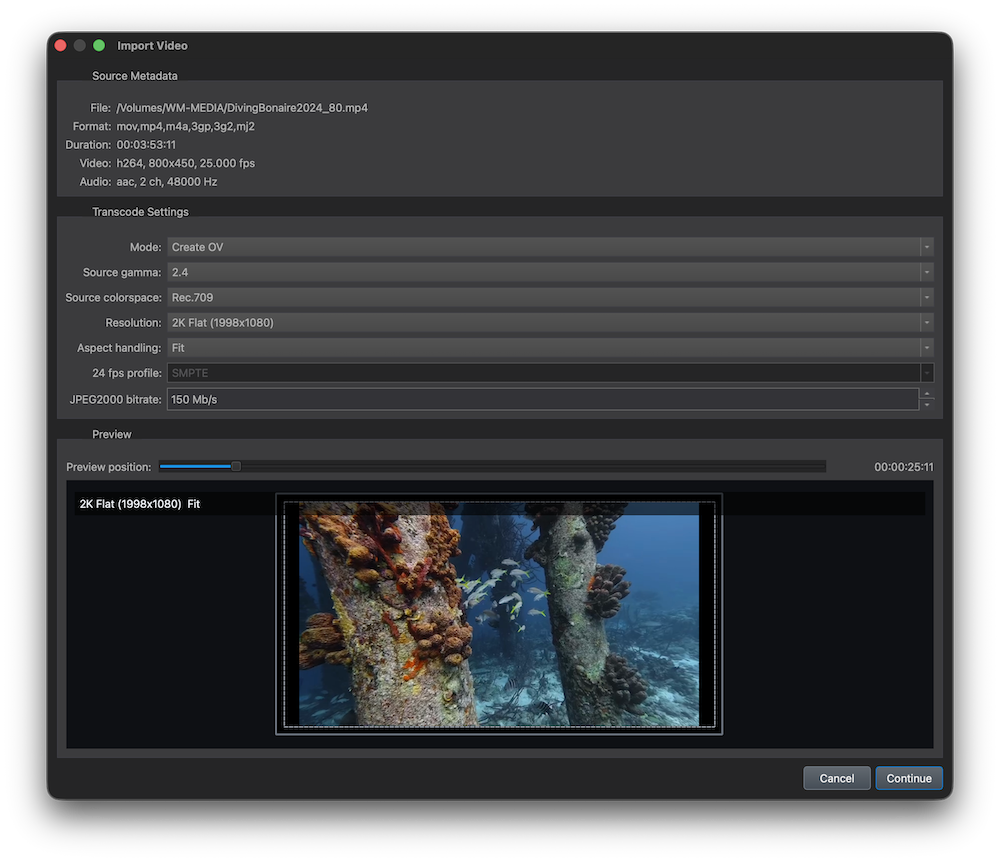Click the Format value mov,mp4,m4a,3gp,3g2,mj2
Viewport: 1000px width, 862px height.
[186, 126]
